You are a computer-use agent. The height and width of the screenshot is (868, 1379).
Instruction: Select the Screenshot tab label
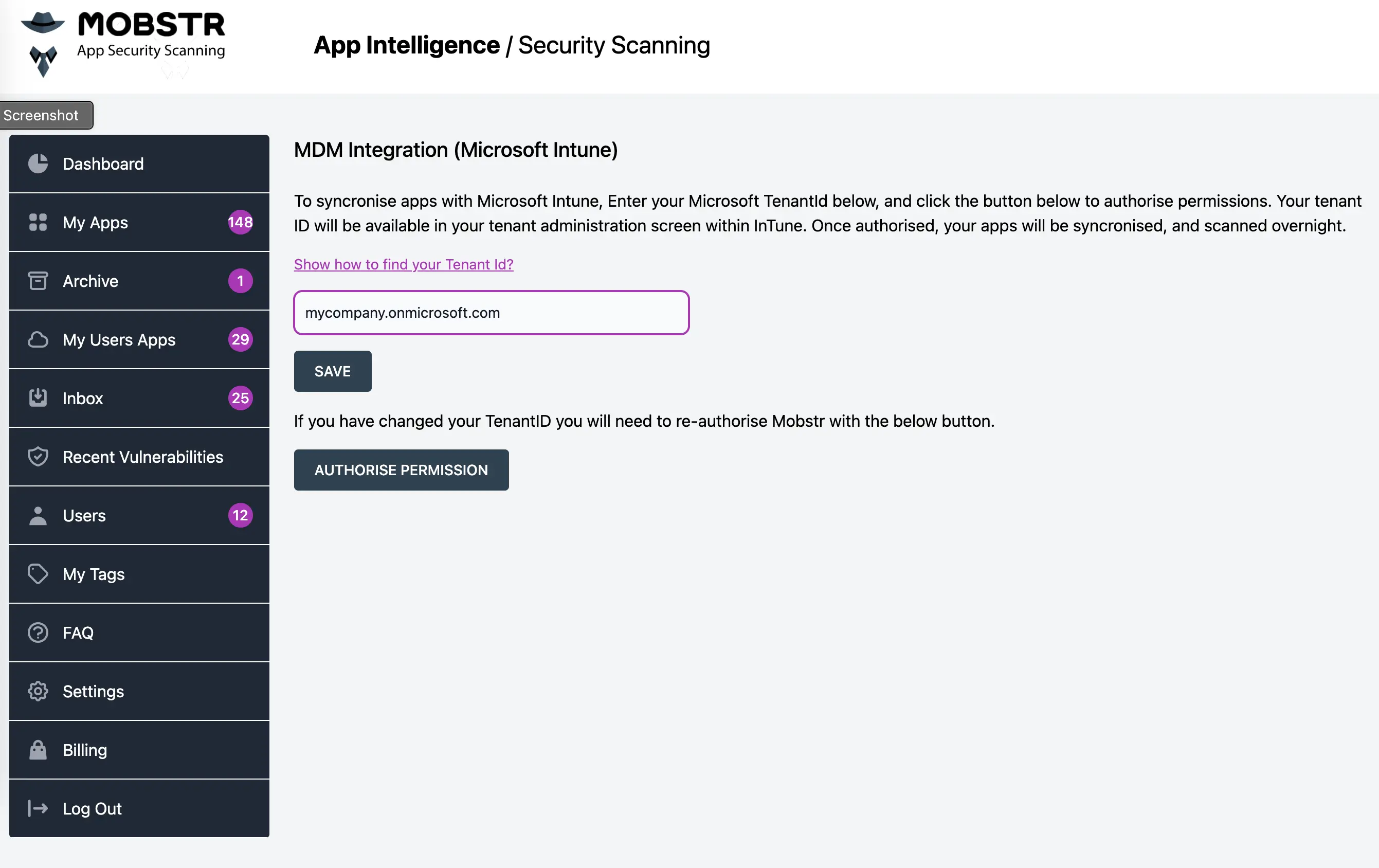41,115
